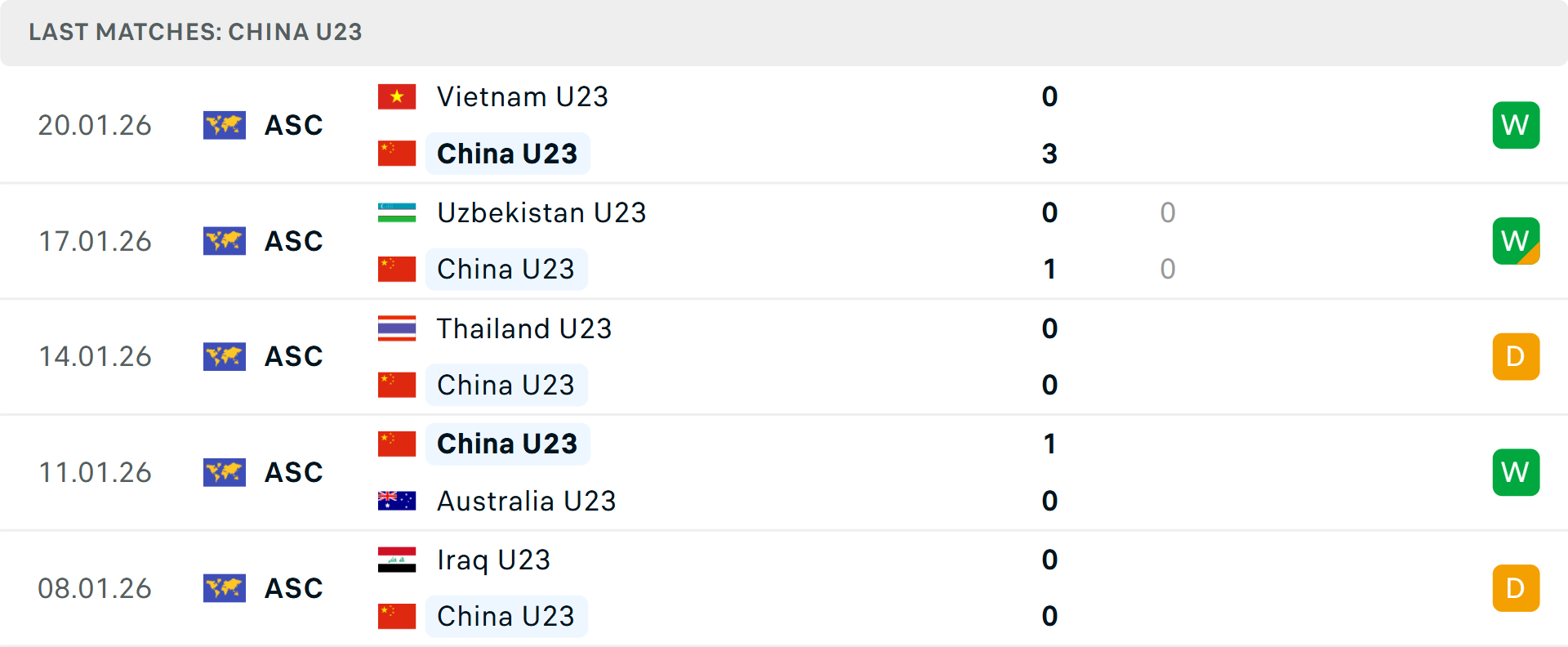The image size is (1568, 647).
Task: Click the draw badge for Thailand match
Action: pos(1516,357)
